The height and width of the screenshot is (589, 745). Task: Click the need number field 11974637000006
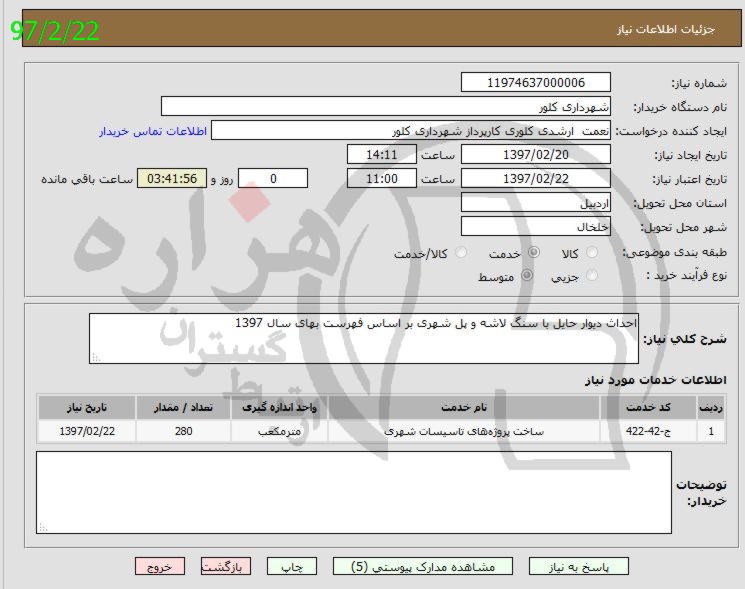[535, 82]
